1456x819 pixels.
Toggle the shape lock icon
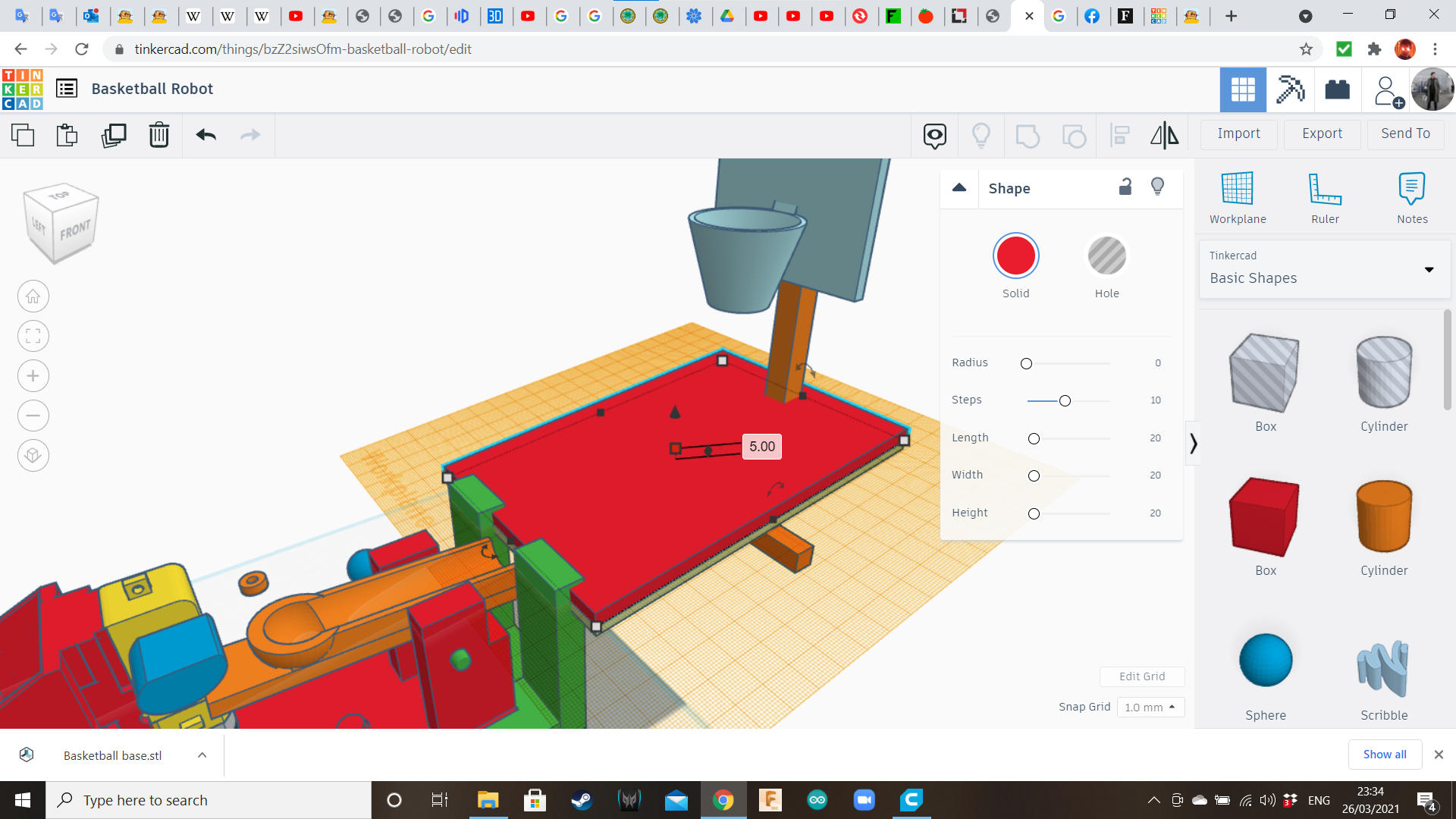(1125, 187)
